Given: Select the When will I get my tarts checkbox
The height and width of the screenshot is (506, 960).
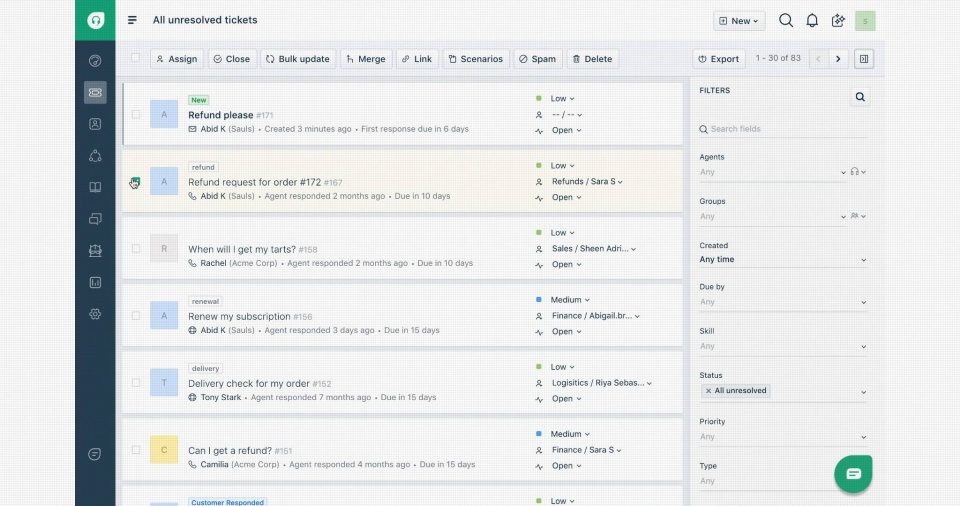Looking at the screenshot, I should pyautogui.click(x=136, y=249).
